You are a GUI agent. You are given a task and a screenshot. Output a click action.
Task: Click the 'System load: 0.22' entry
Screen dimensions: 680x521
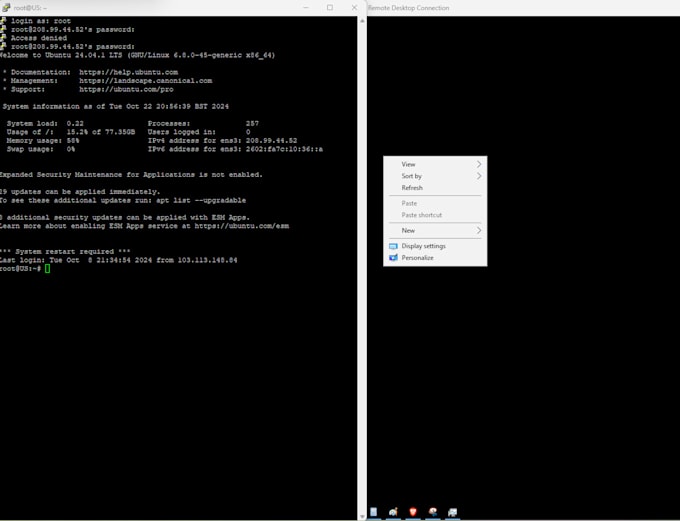coord(45,124)
